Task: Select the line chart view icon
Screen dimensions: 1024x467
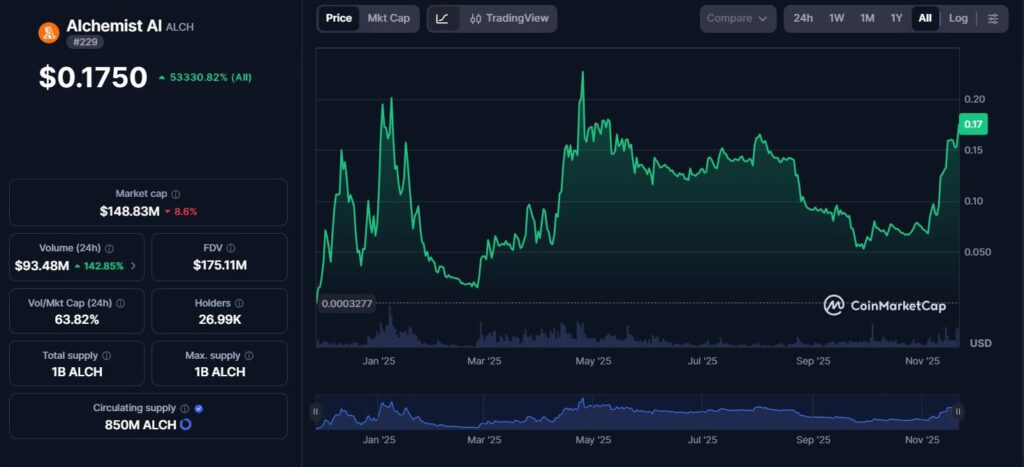Action: [x=443, y=18]
